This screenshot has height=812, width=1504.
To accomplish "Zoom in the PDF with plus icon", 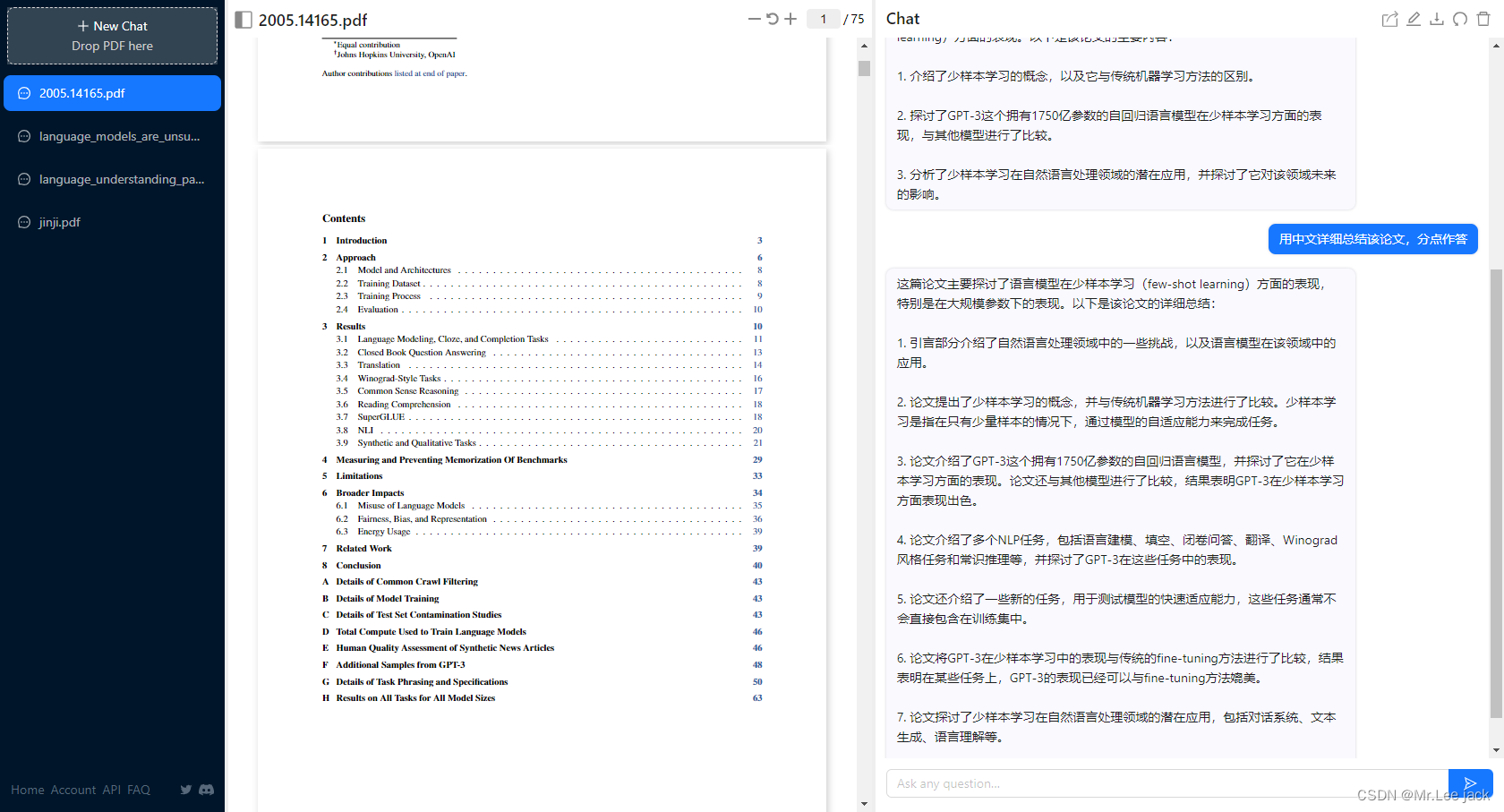I will (790, 19).
